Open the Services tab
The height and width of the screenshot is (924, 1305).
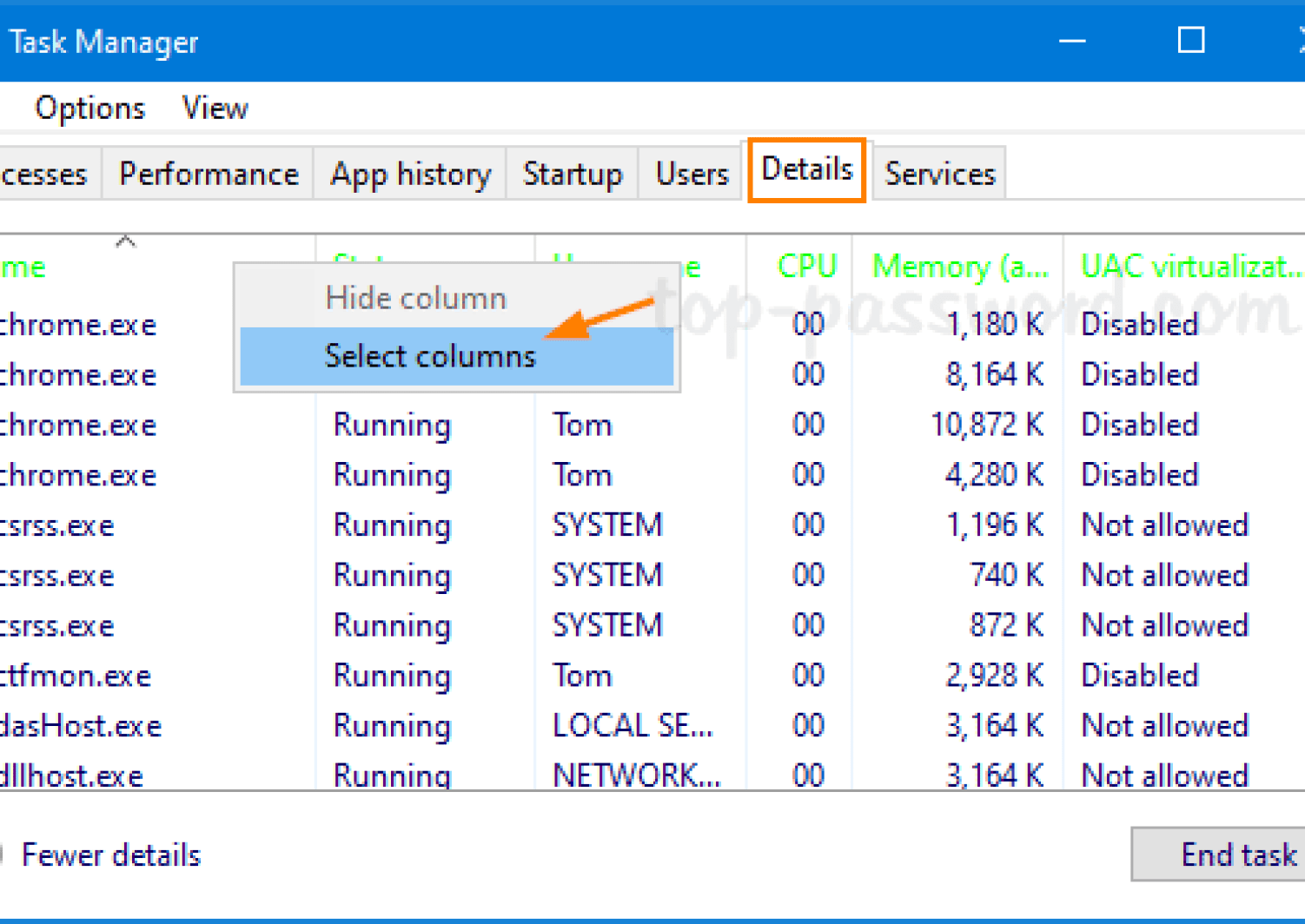tap(939, 174)
